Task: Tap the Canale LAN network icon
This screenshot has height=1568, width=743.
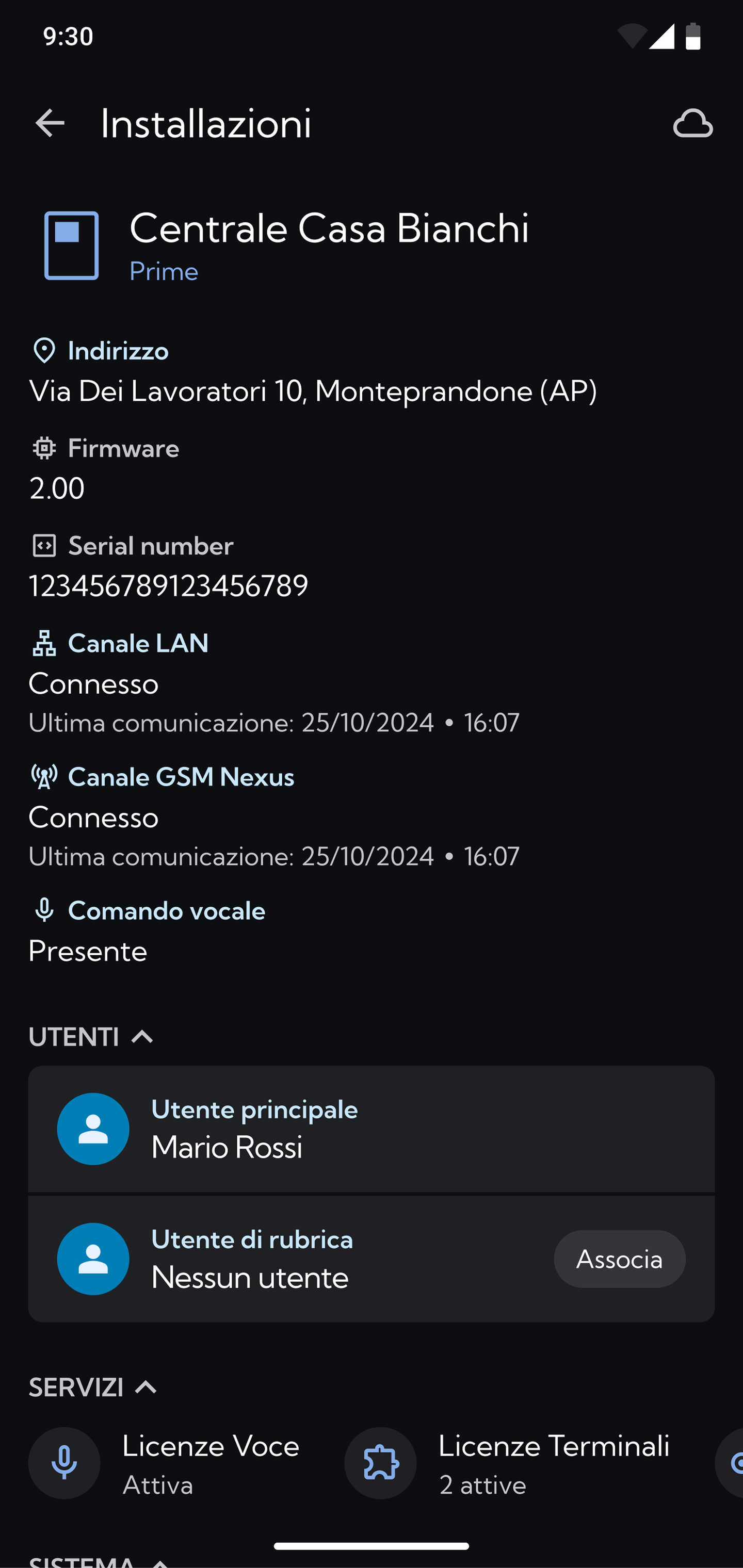Action: click(x=44, y=643)
